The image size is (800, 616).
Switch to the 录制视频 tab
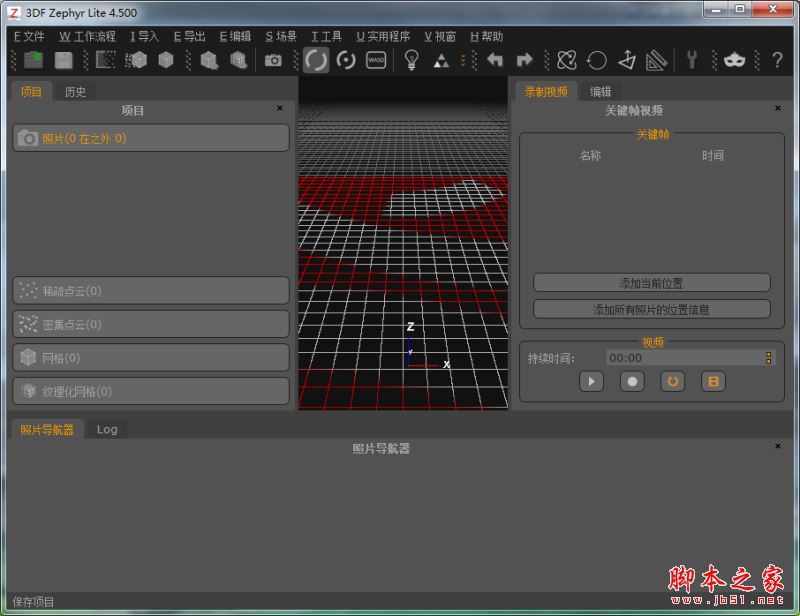click(x=546, y=91)
